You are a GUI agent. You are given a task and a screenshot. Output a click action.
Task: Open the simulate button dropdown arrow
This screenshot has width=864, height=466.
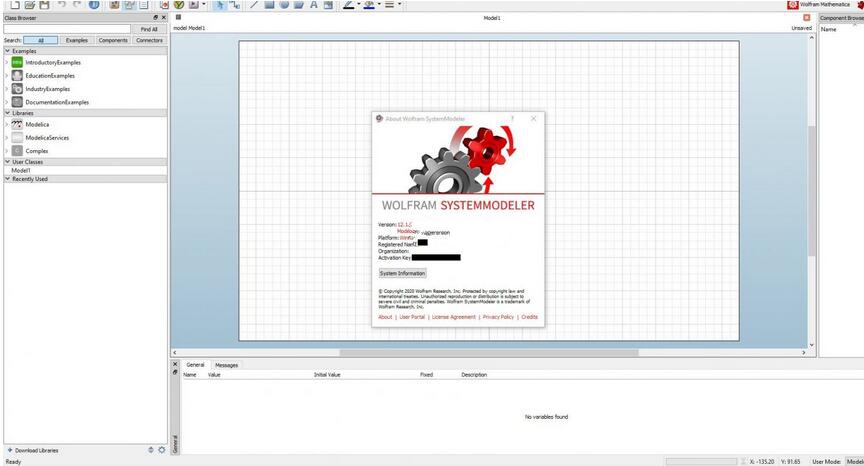[x=204, y=4]
